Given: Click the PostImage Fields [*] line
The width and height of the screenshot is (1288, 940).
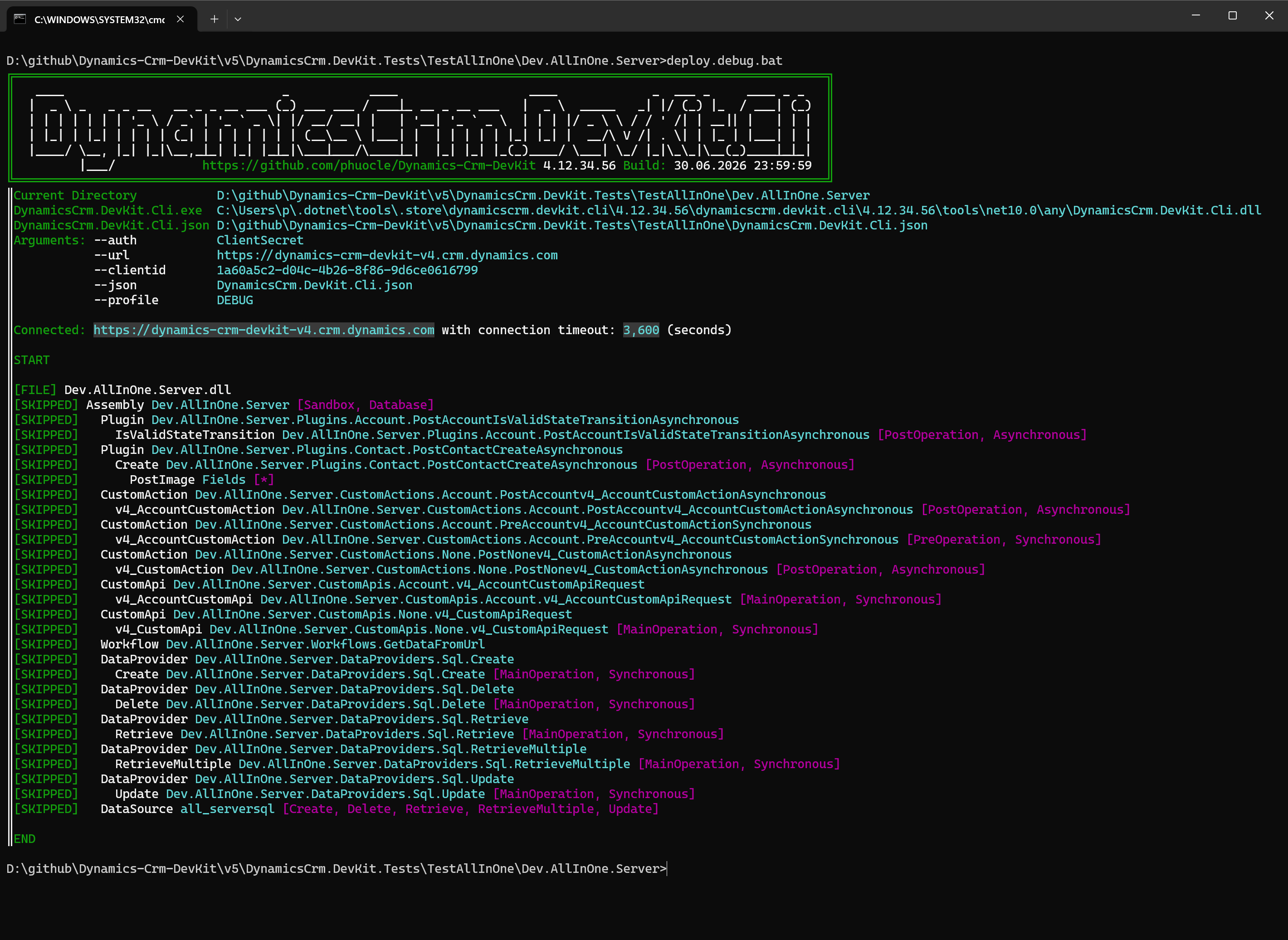Looking at the screenshot, I should 202,480.
